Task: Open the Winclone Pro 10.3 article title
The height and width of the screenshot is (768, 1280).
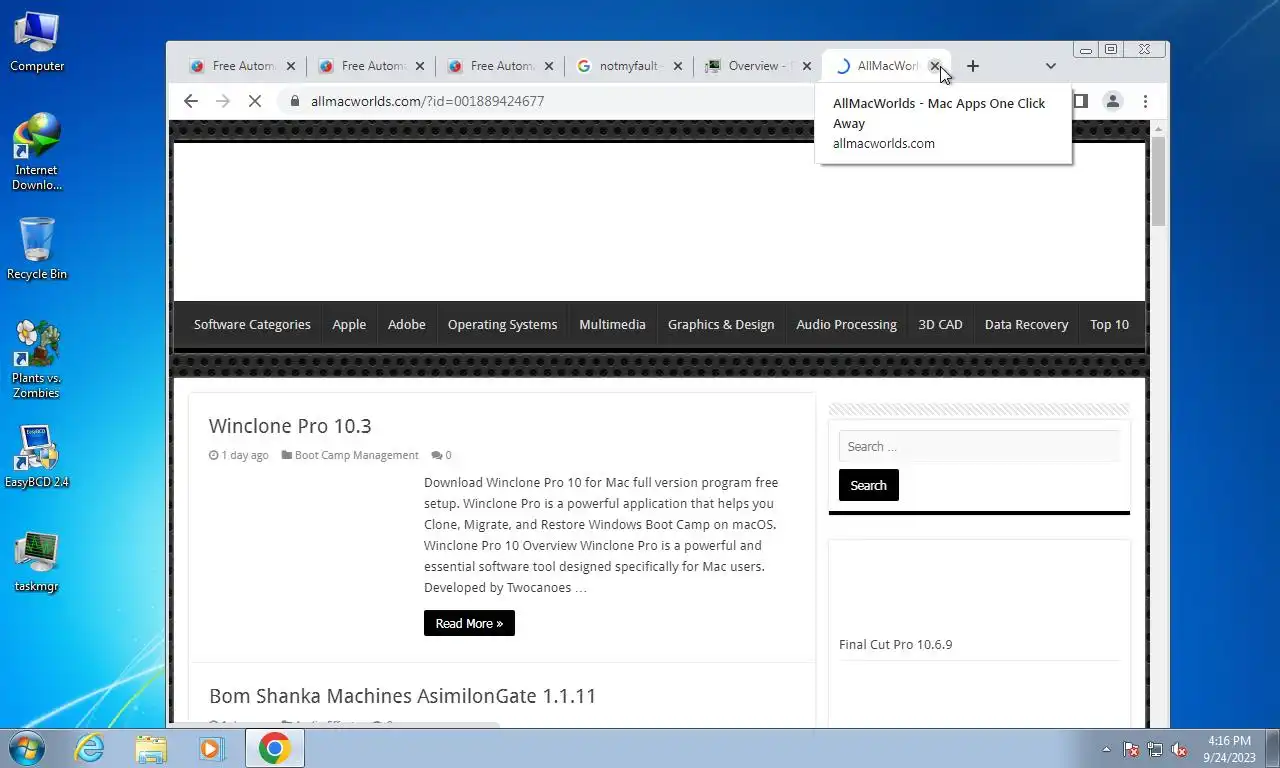Action: pyautogui.click(x=290, y=426)
